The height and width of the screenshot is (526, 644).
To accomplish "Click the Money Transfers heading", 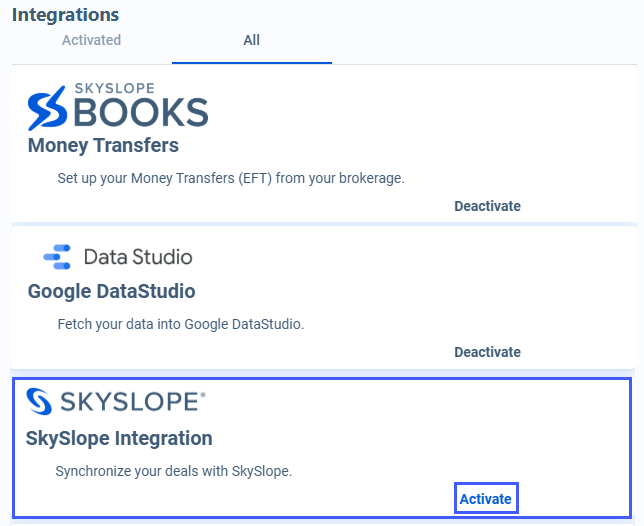I will (x=103, y=145).
